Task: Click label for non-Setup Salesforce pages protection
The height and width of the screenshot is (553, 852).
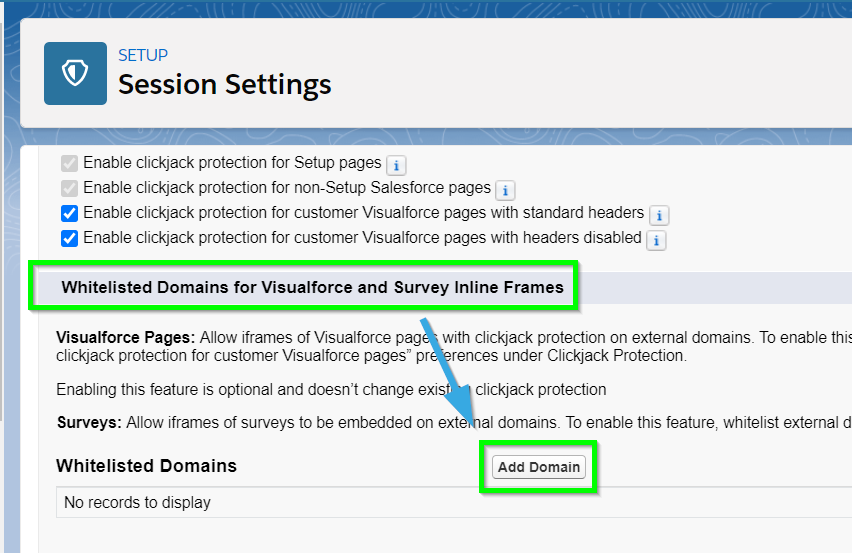Action: point(287,187)
